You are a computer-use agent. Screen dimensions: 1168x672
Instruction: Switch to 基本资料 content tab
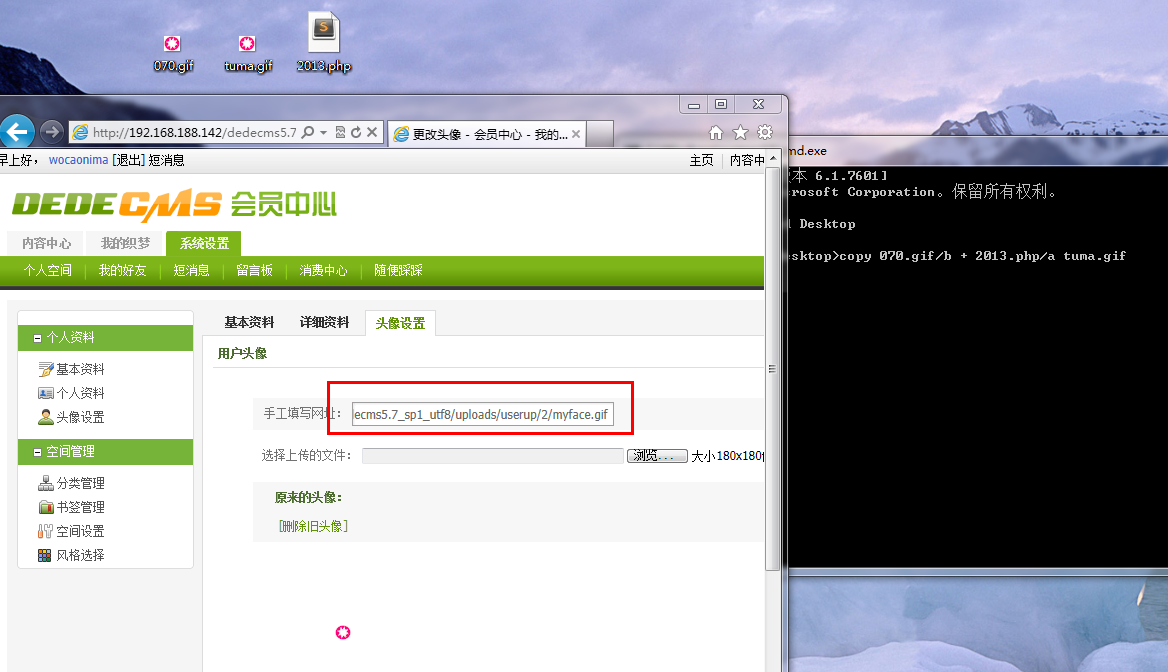tap(249, 323)
